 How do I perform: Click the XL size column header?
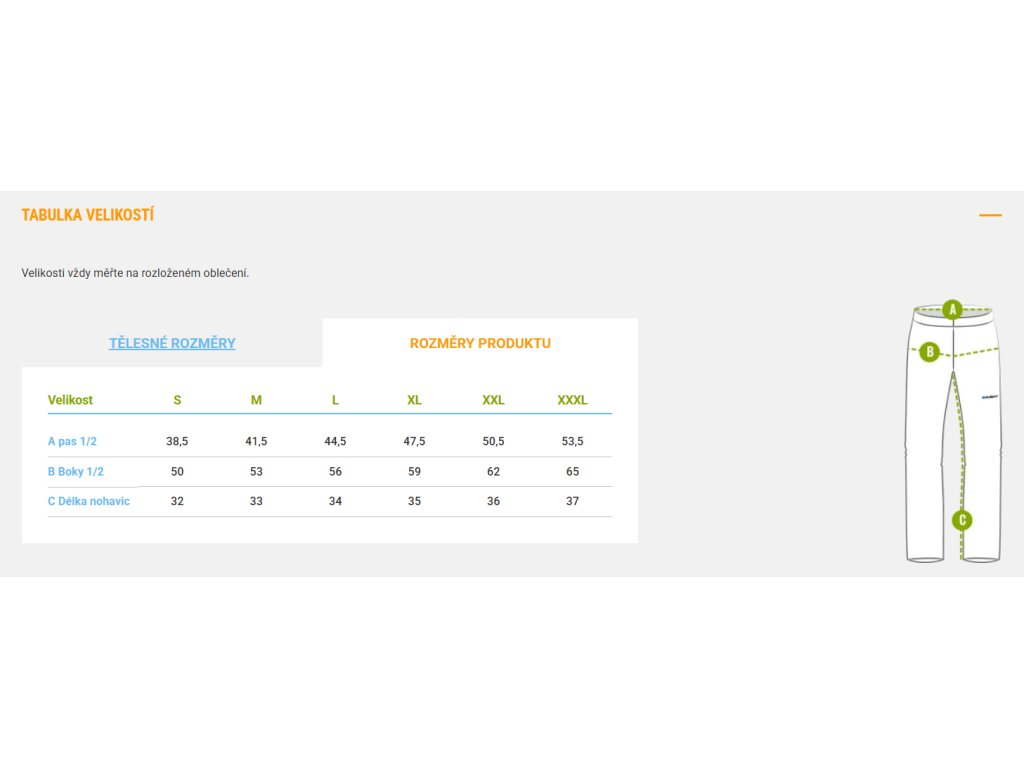pyautogui.click(x=414, y=400)
